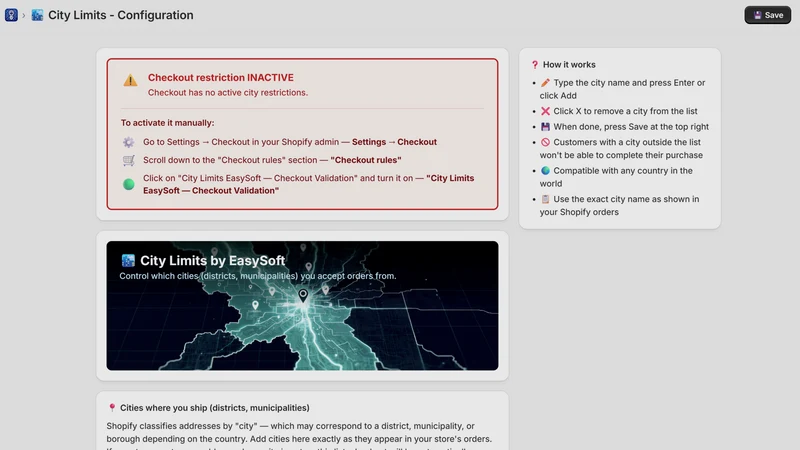
Task: Click the green circle icon beside validation step
Action: click(129, 184)
